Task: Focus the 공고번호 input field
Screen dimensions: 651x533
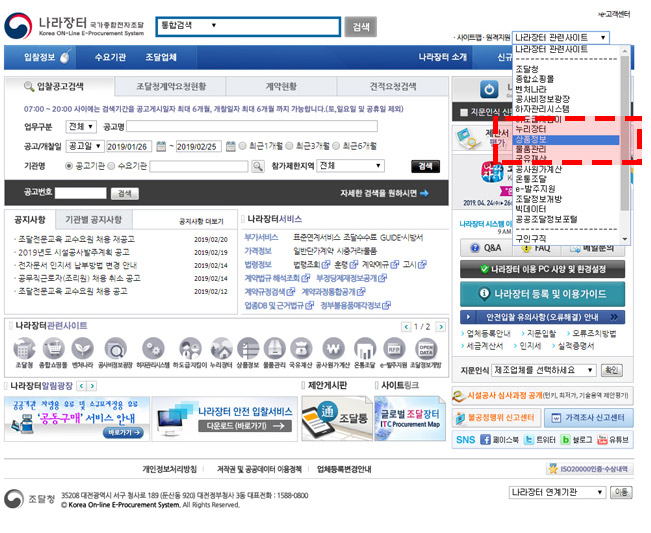Action: click(x=81, y=193)
